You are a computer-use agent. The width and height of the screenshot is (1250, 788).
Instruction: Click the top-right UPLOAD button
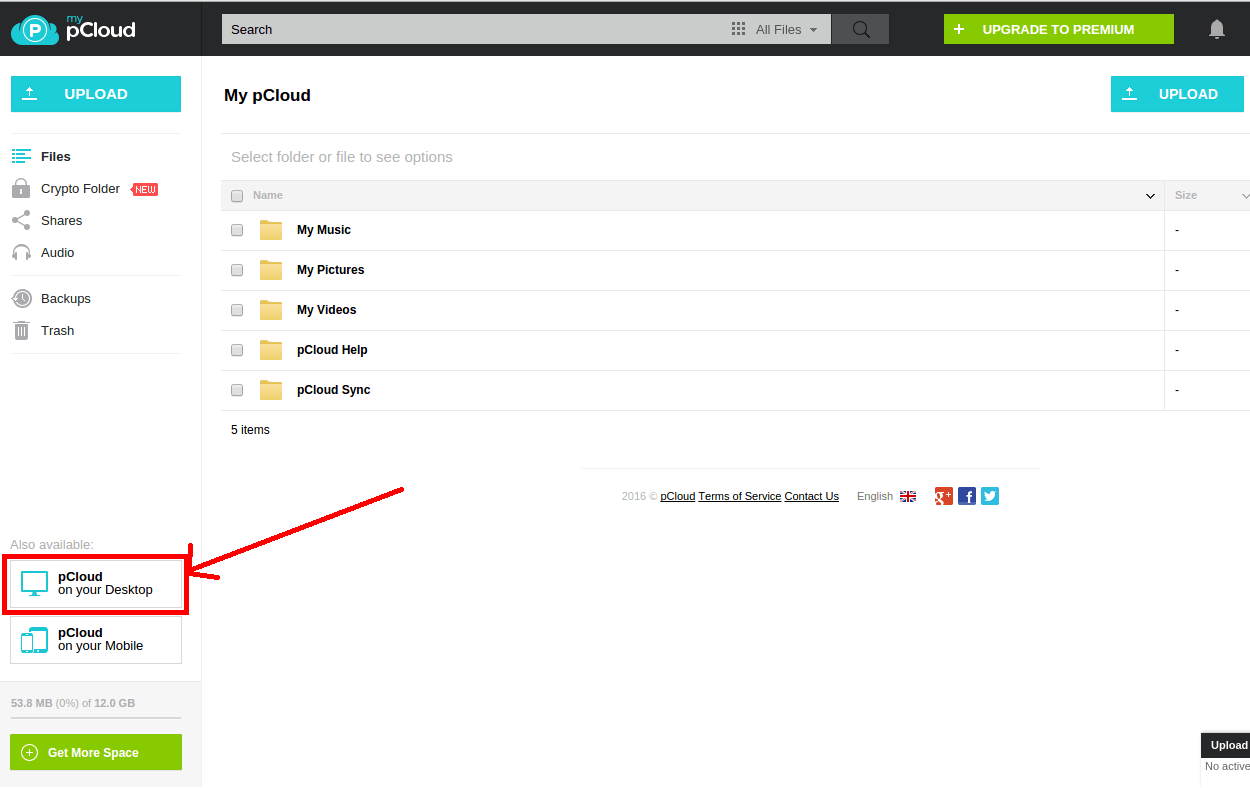tap(1177, 94)
